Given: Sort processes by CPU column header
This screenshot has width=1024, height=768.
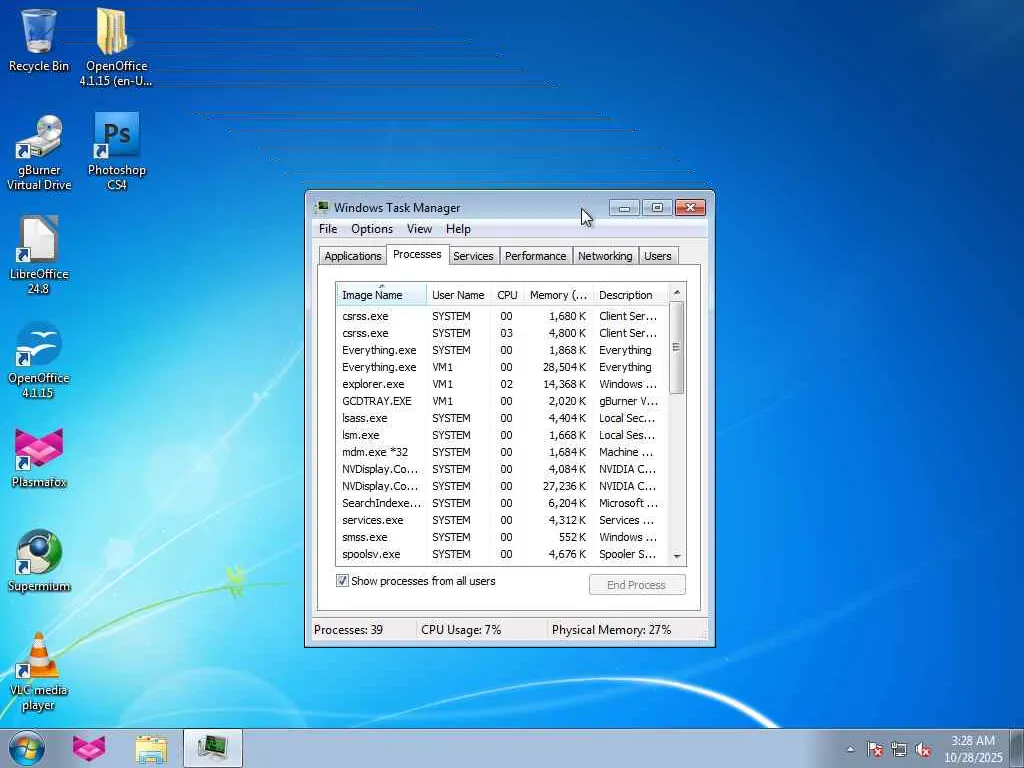Looking at the screenshot, I should 507,295.
